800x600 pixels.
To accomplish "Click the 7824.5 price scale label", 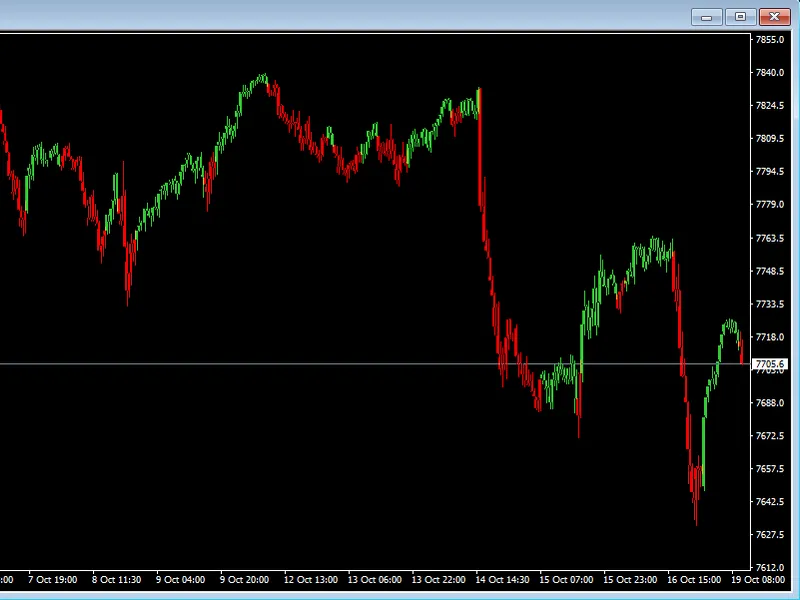I will pos(769,106).
